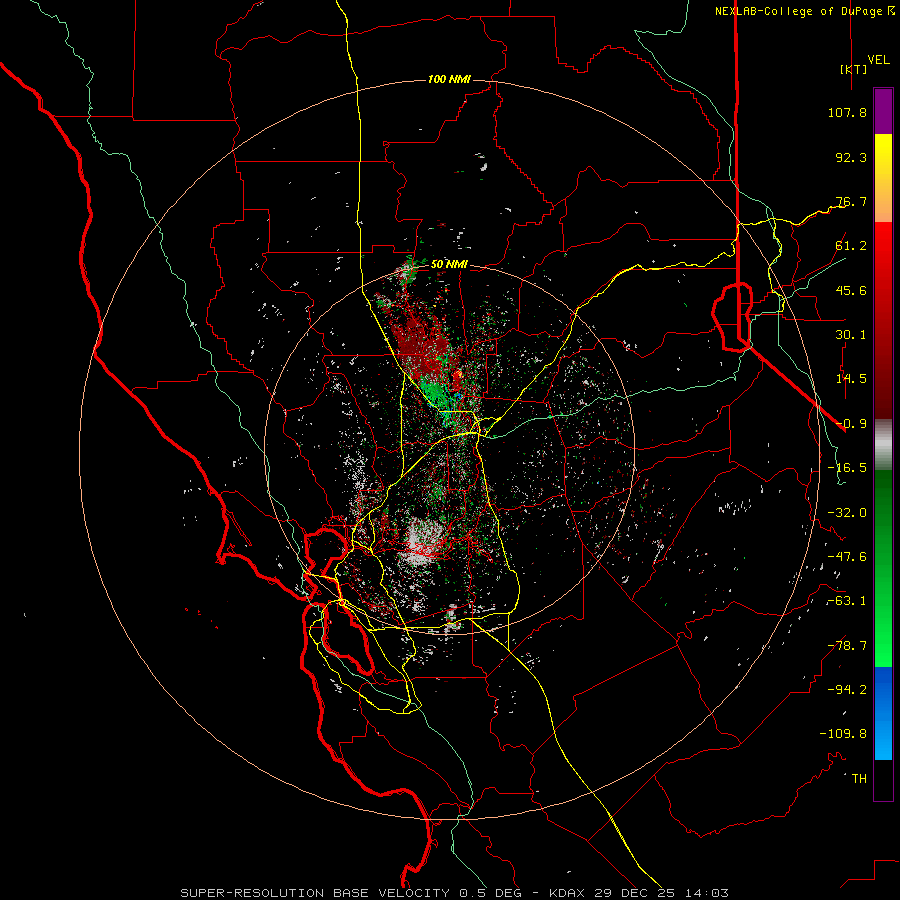Select the 30.1 legend value

(x=851, y=335)
